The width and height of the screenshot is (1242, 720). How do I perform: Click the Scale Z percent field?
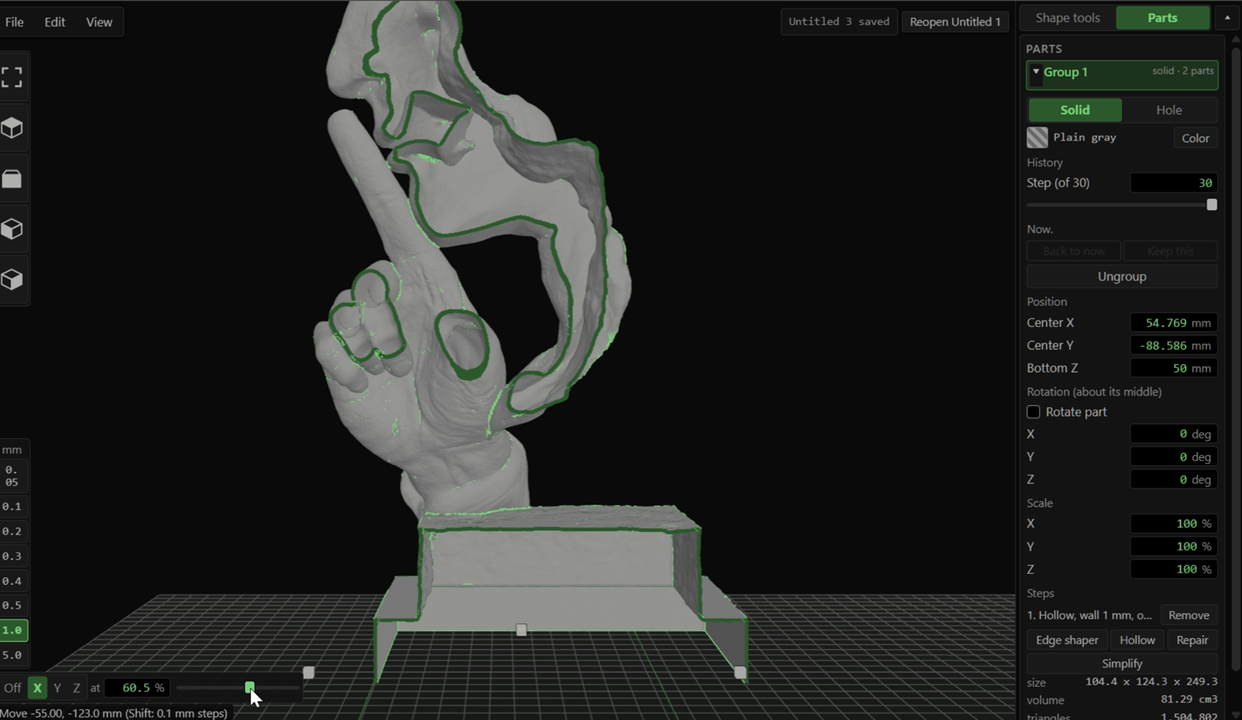1173,569
